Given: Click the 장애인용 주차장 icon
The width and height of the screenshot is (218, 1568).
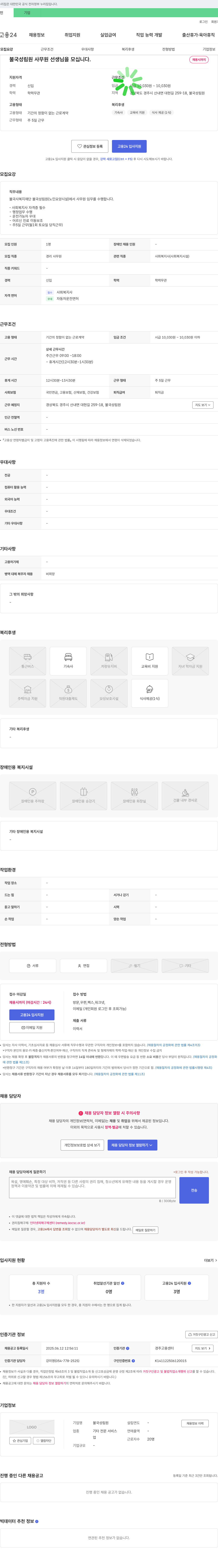Looking at the screenshot, I should tap(33, 795).
